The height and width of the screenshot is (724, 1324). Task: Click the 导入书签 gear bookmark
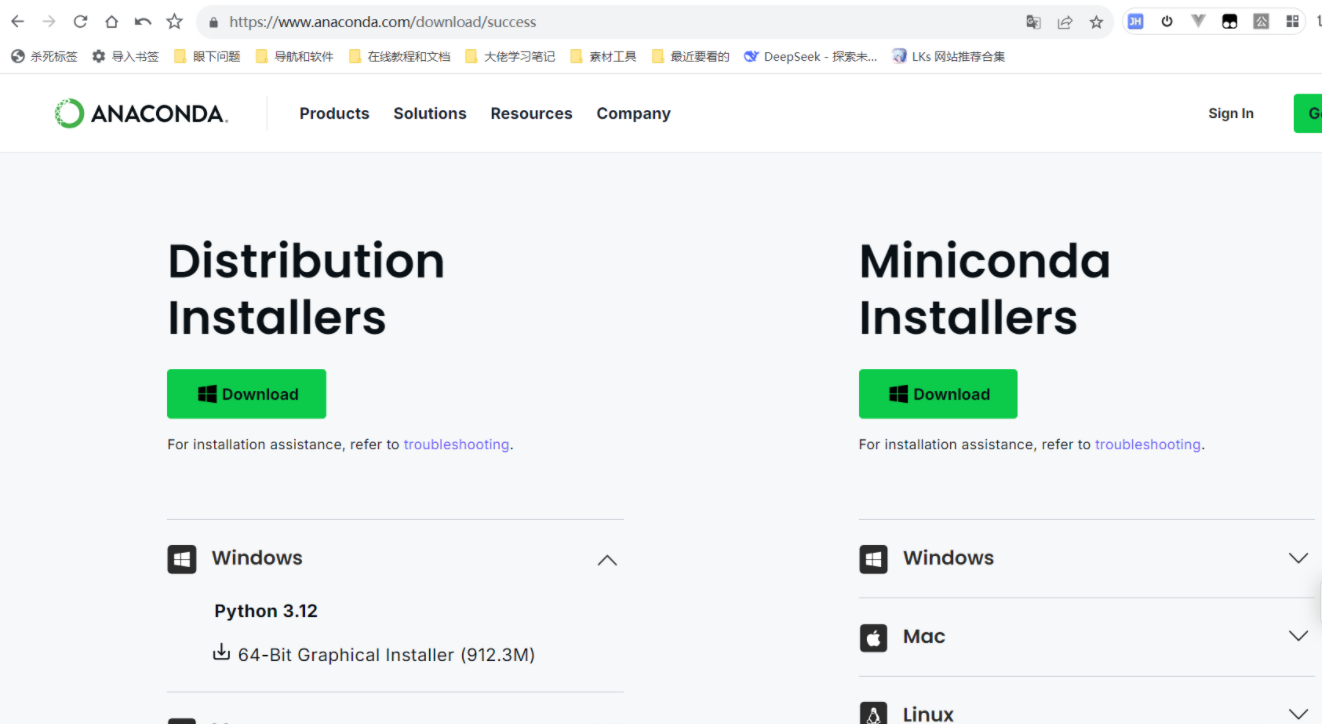click(x=125, y=57)
